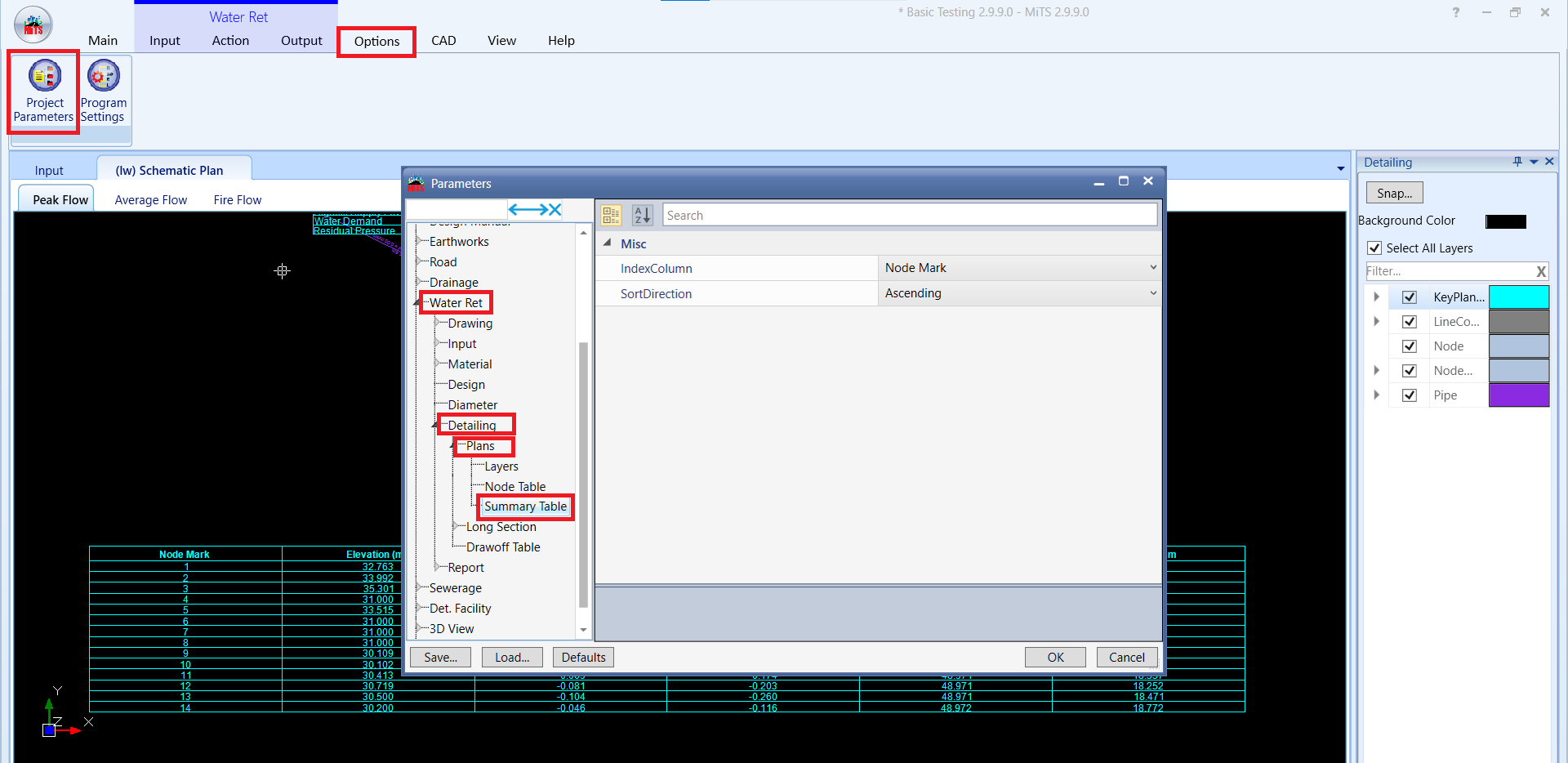Select Layers tree item
1568x763 pixels.
(501, 466)
